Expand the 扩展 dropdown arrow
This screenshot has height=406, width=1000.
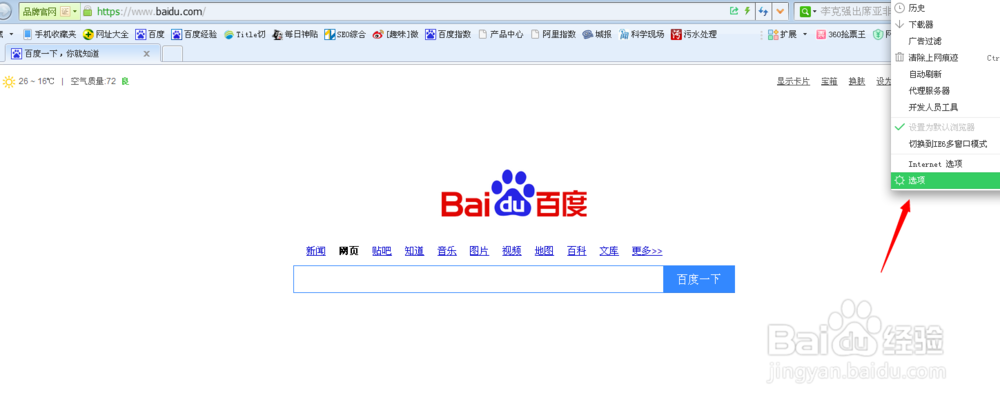click(x=804, y=34)
